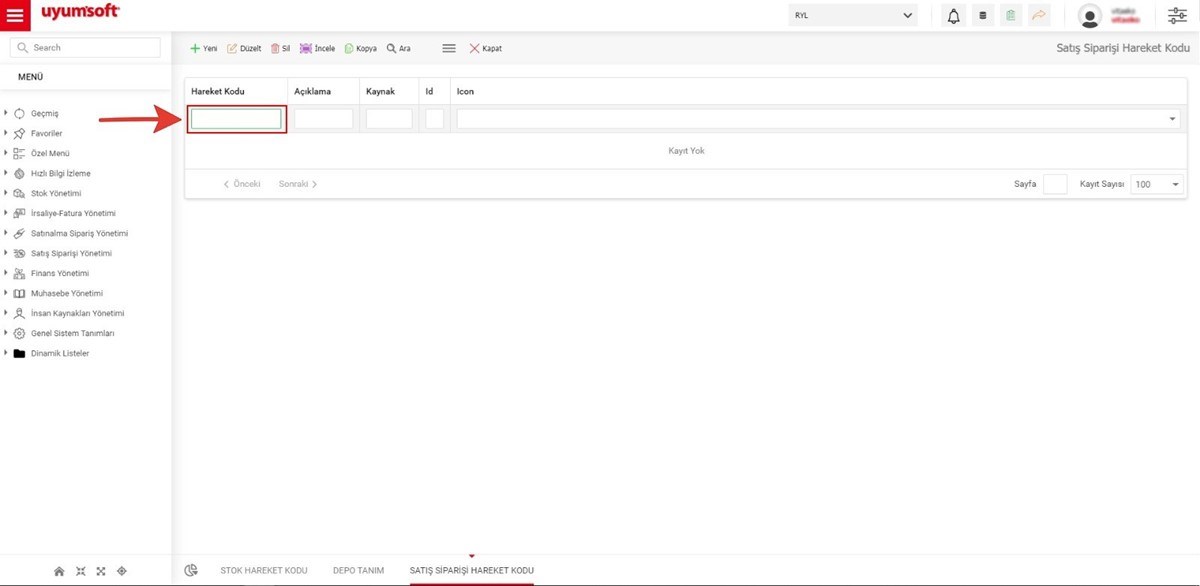1200x586 pixels.
Task: Click the target locate icon in the footer
Action: [122, 571]
